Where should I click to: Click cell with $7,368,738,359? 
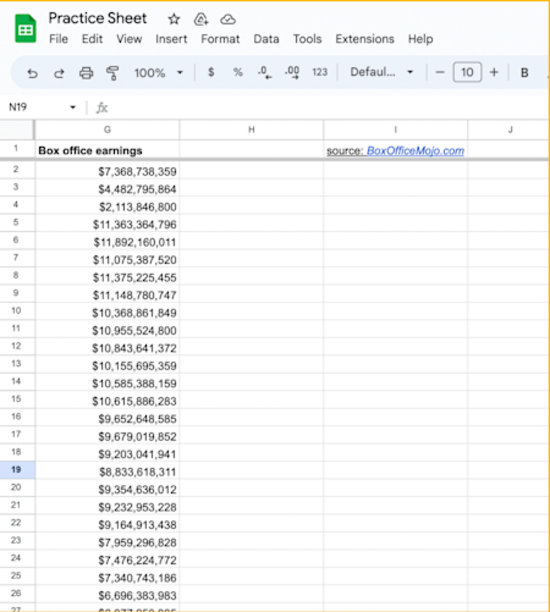pyautogui.click(x=107, y=171)
